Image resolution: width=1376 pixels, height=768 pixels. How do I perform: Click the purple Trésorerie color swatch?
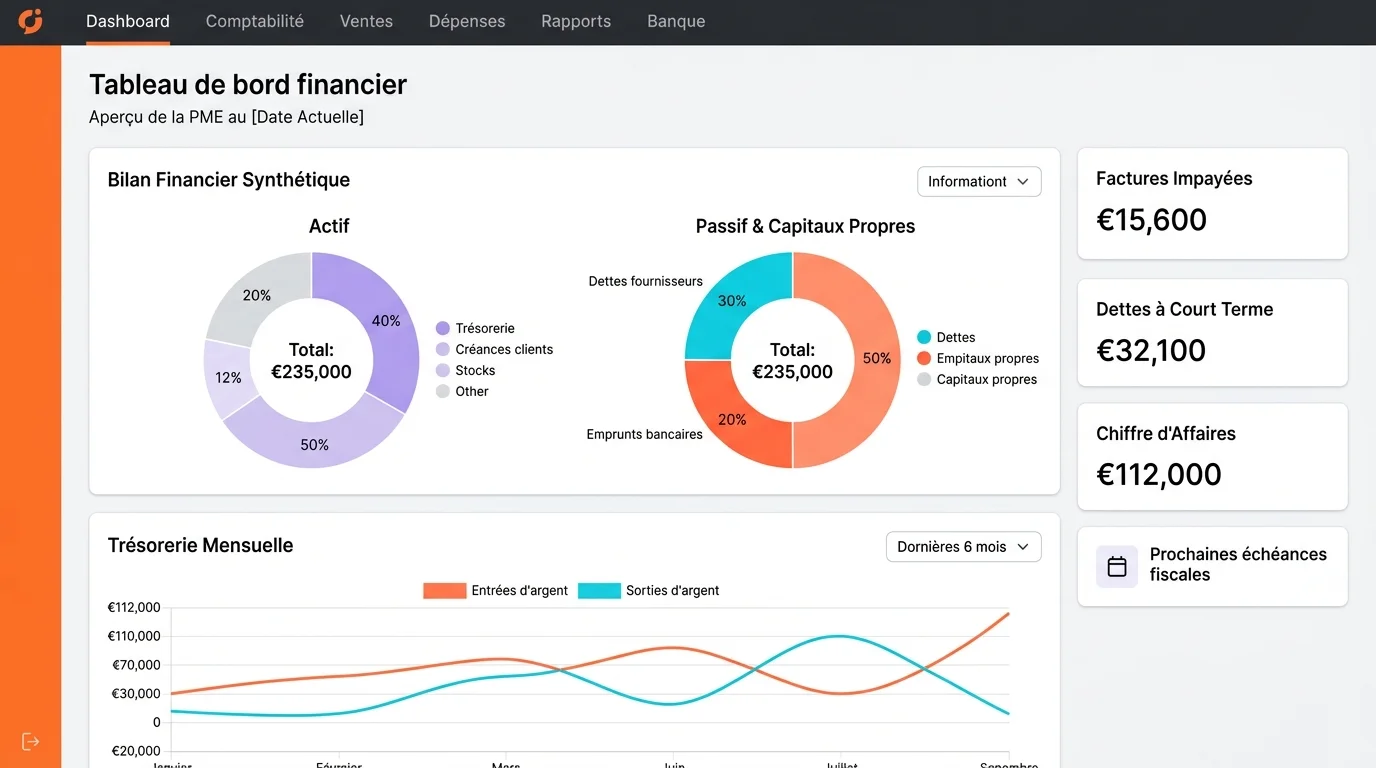(x=443, y=328)
